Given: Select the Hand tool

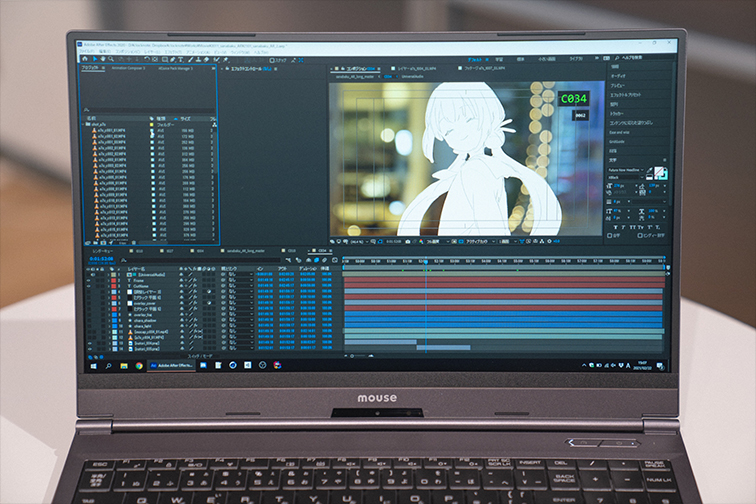Looking at the screenshot, I should click(x=103, y=59).
